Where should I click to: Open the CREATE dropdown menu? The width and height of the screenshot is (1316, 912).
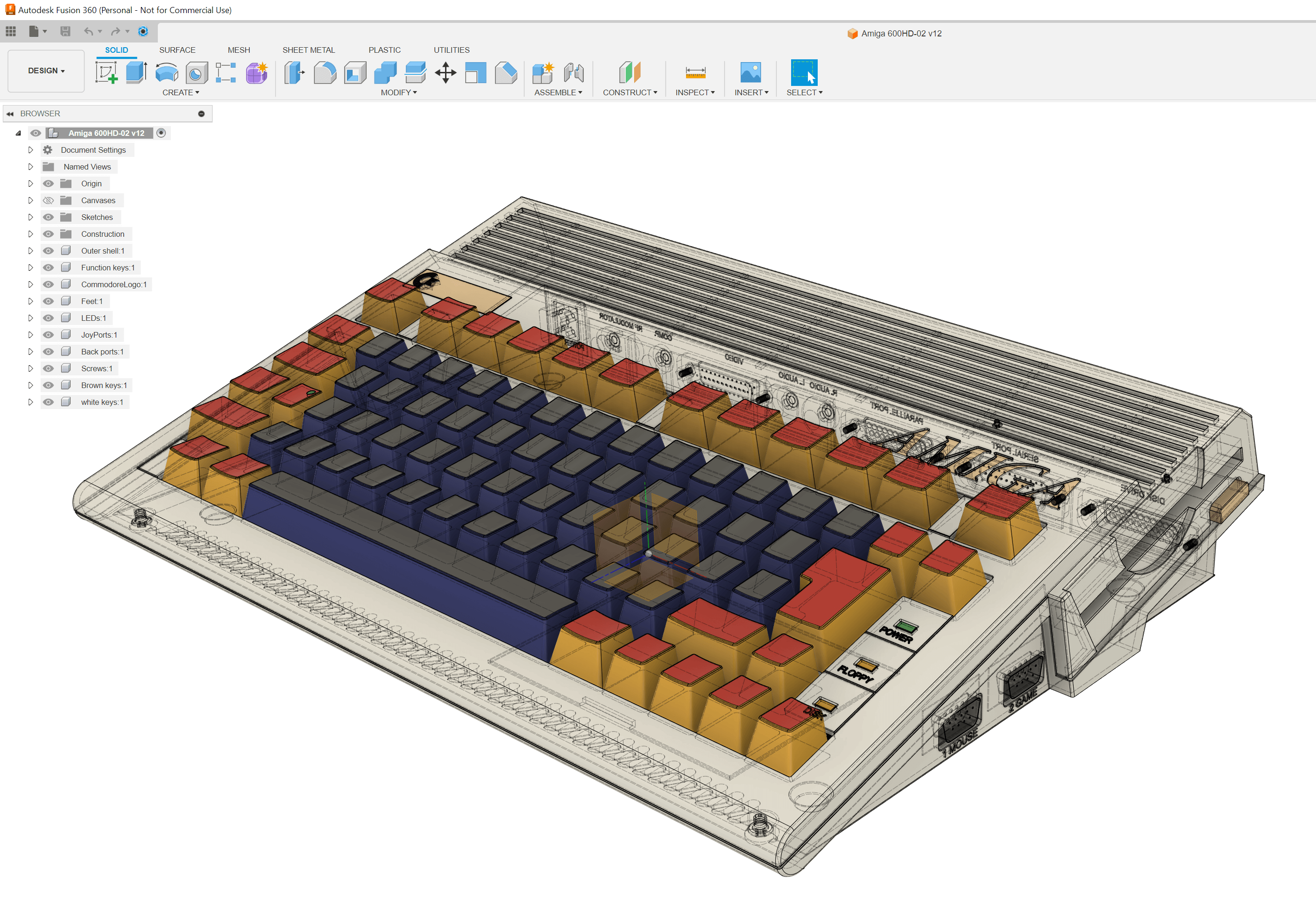(x=181, y=92)
